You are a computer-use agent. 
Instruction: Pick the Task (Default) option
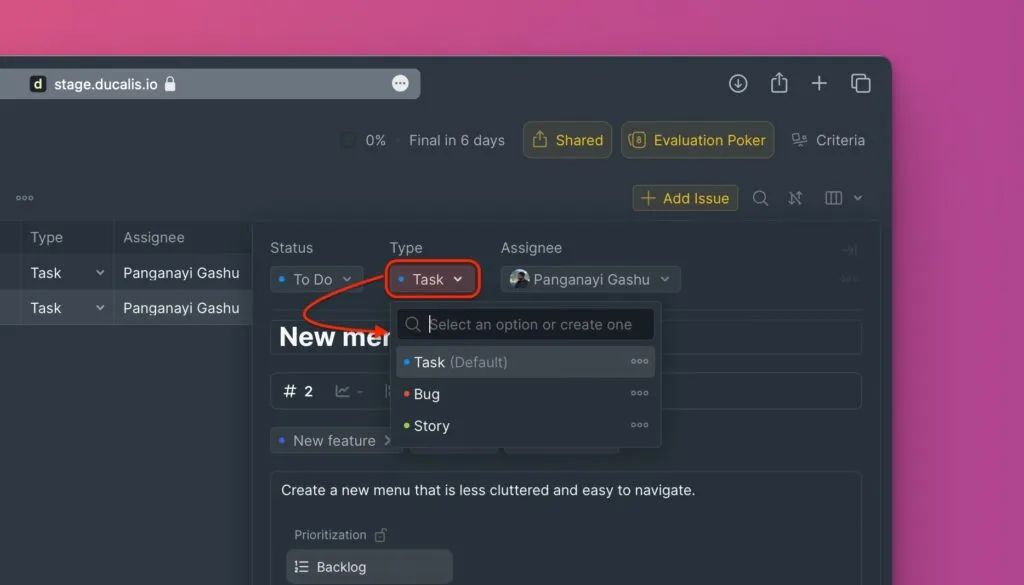tap(460, 362)
